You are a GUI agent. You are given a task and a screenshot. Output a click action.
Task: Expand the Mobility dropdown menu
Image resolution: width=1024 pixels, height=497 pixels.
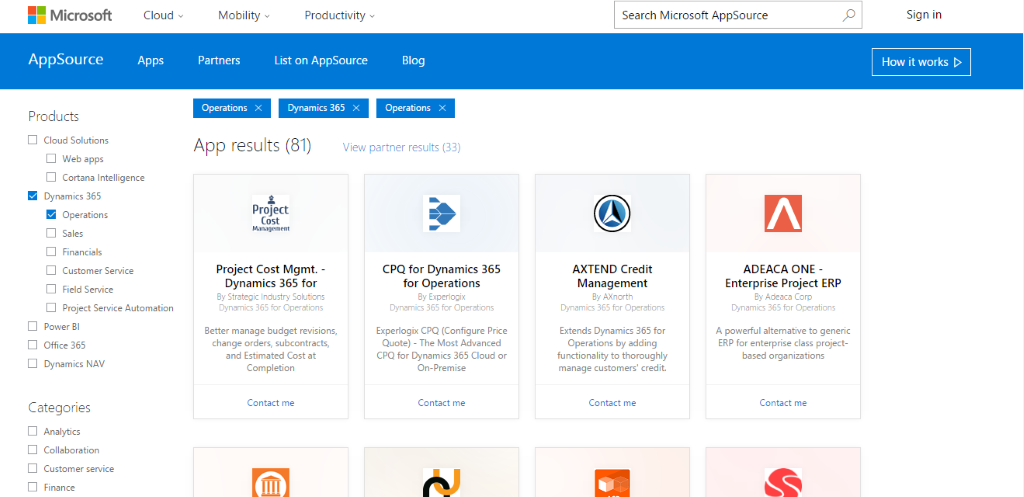[x=244, y=15]
